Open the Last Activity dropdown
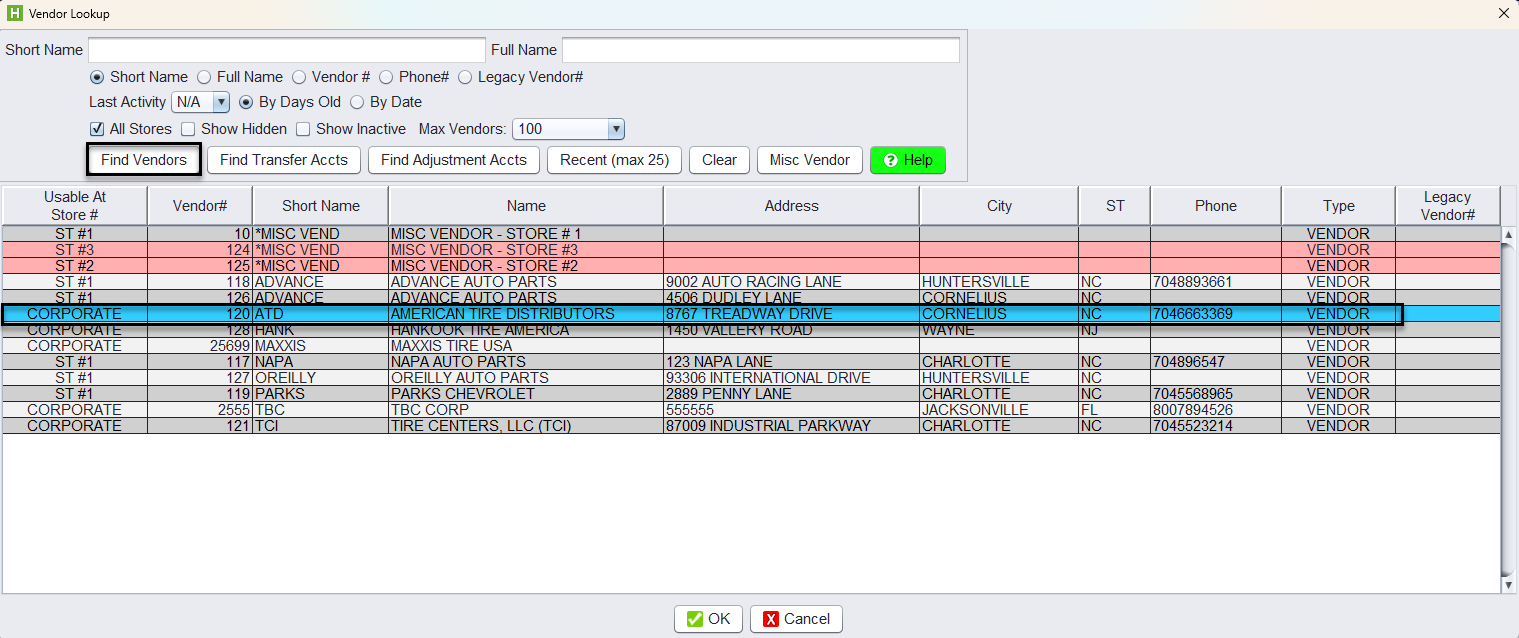1519x638 pixels. [201, 102]
